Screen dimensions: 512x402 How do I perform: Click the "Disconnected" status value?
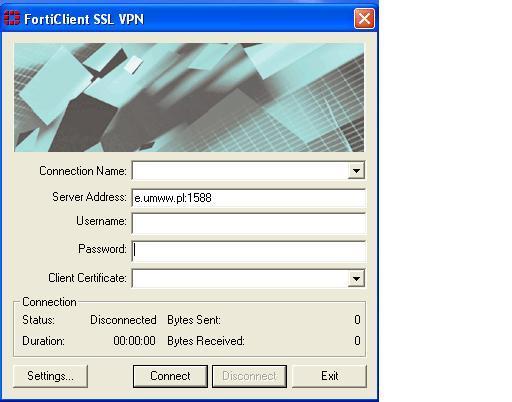pos(123,320)
